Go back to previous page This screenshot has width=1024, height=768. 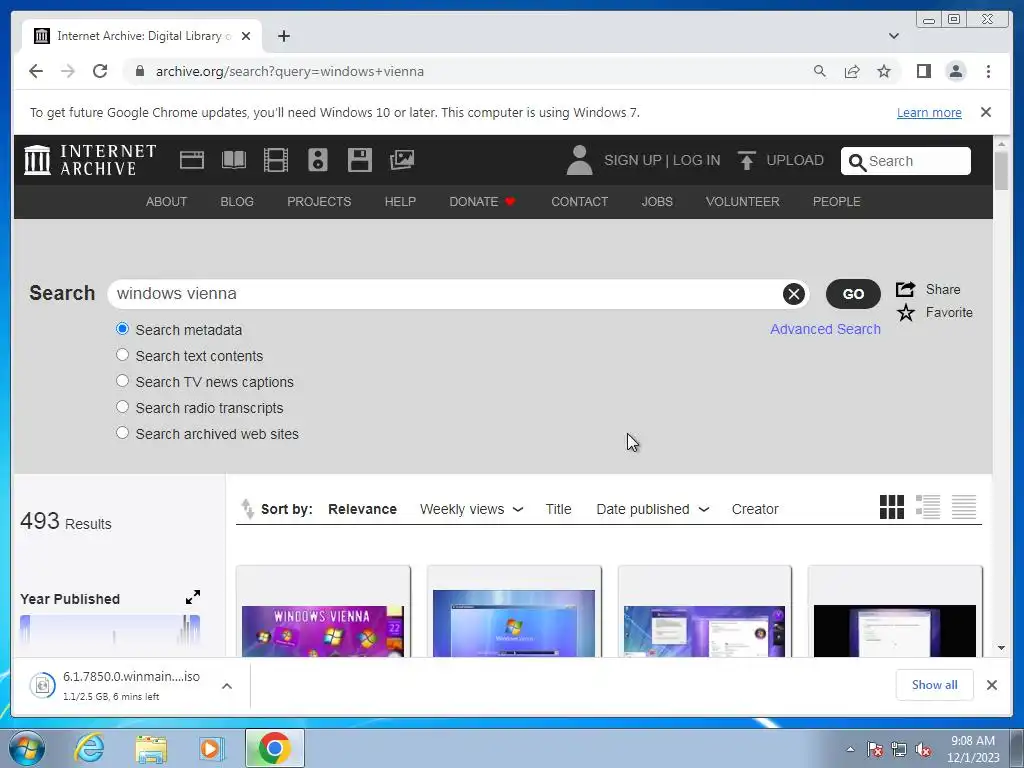36,71
